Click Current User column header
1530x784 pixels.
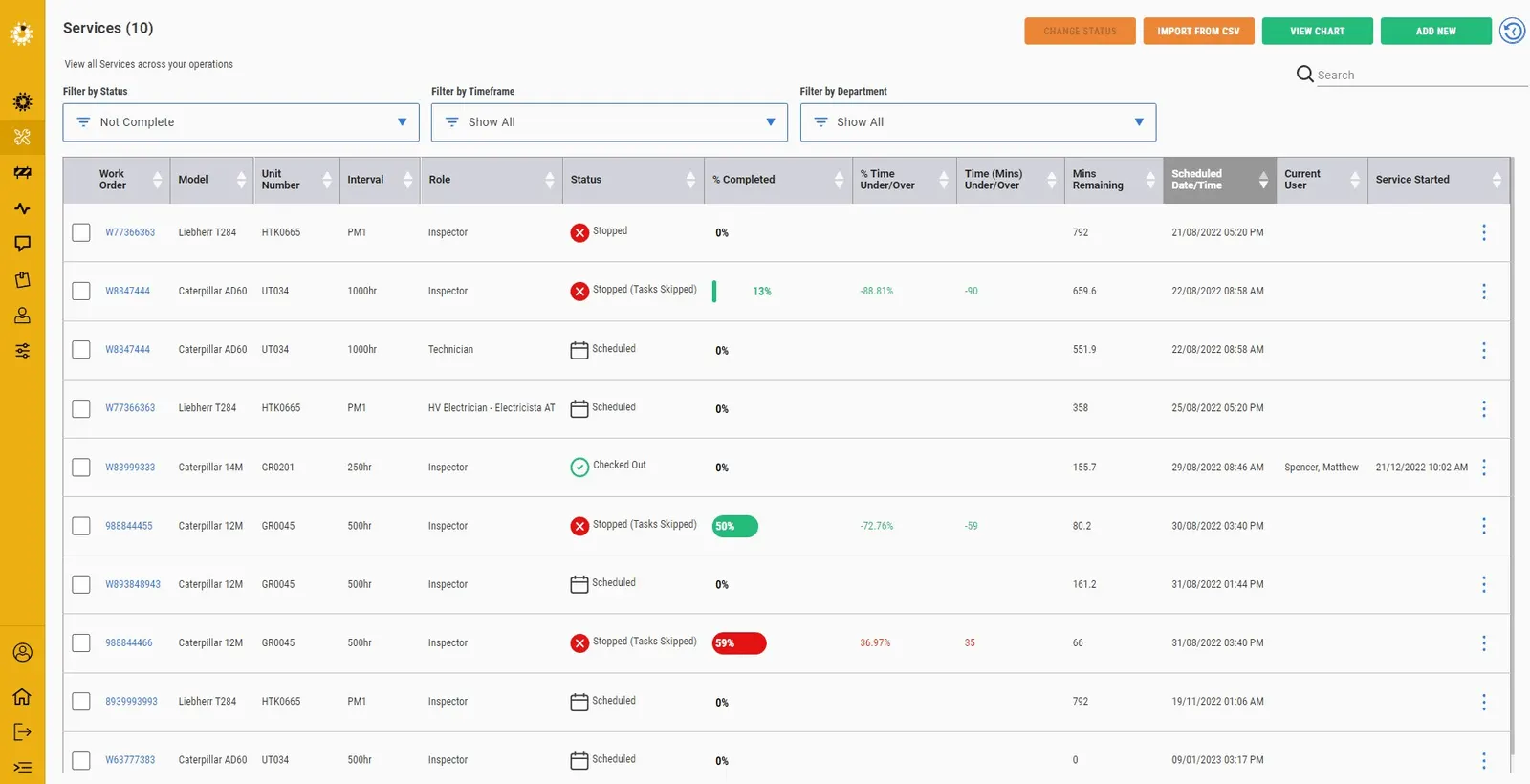pos(1322,180)
